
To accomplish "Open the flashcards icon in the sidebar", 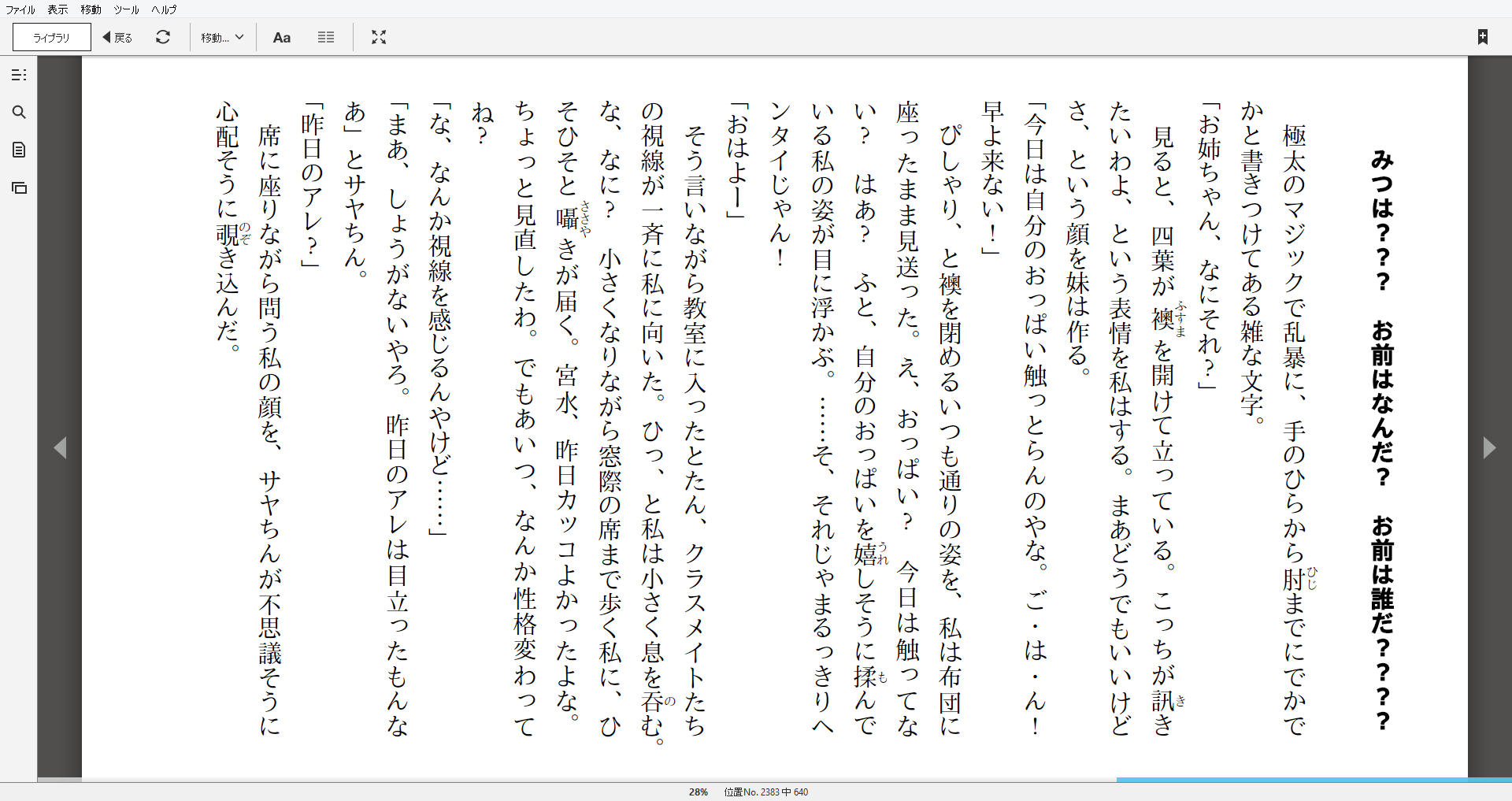I will [x=19, y=187].
